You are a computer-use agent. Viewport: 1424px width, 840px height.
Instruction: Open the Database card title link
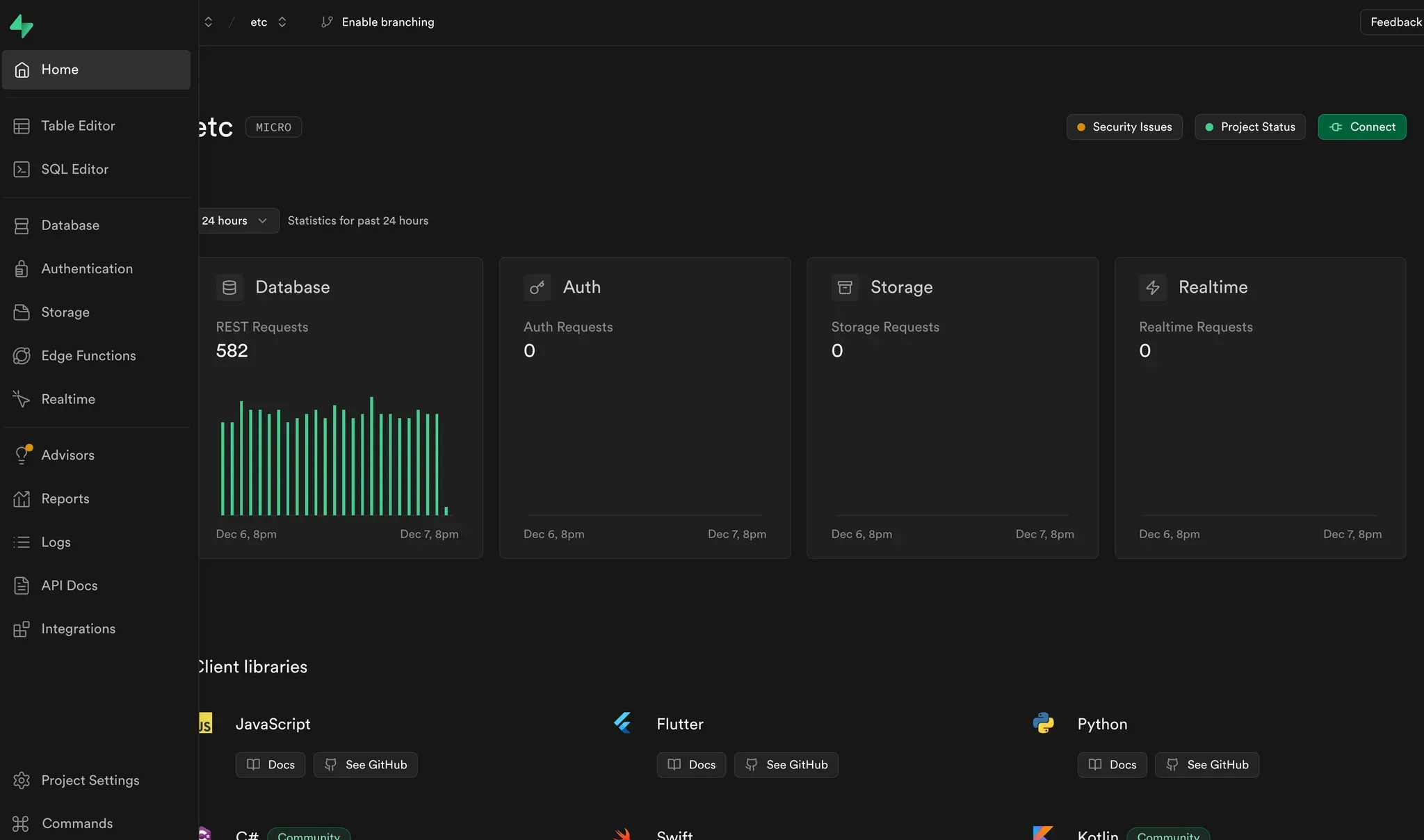[293, 287]
